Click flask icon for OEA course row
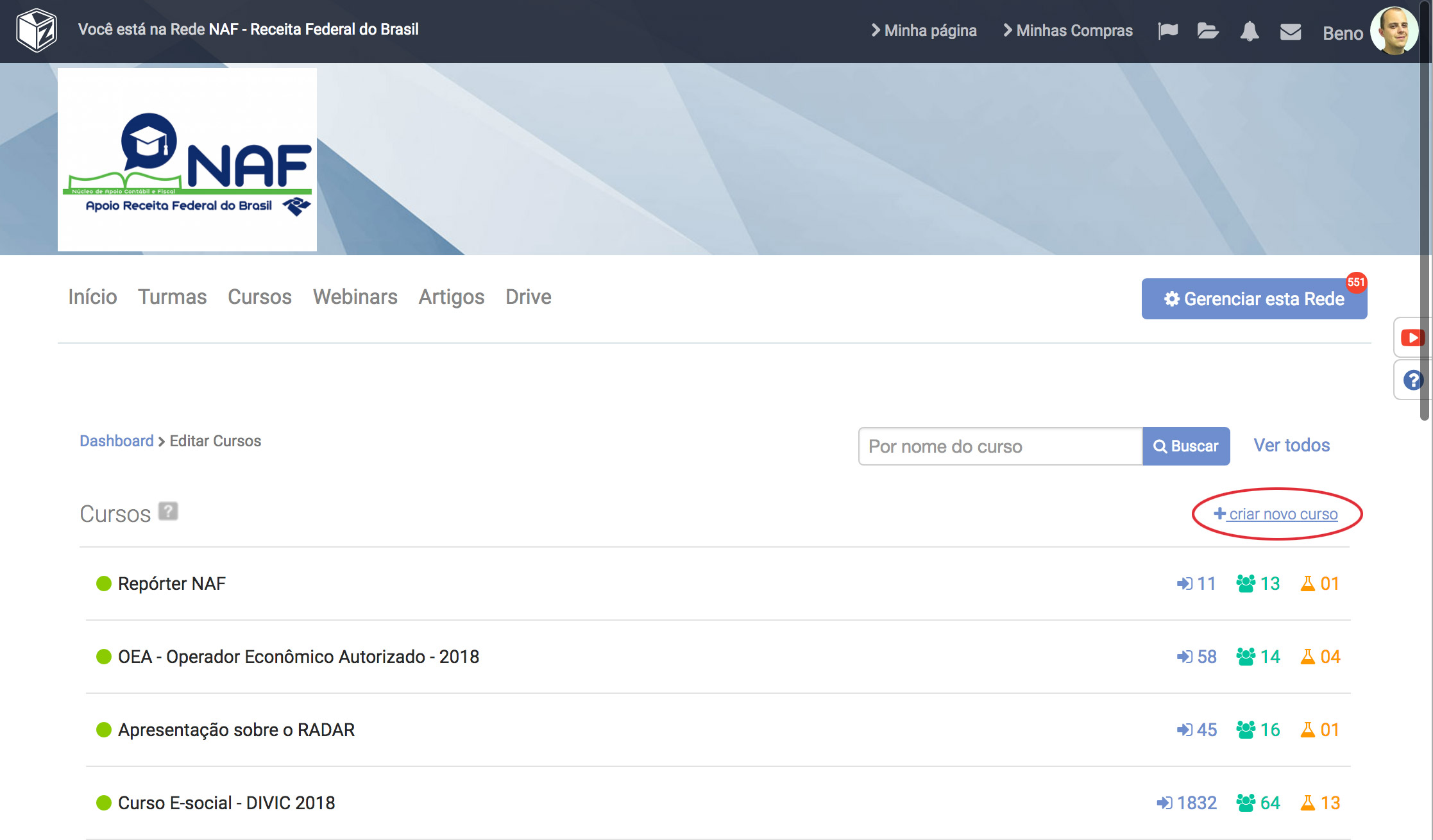The image size is (1433, 840). tap(1307, 657)
